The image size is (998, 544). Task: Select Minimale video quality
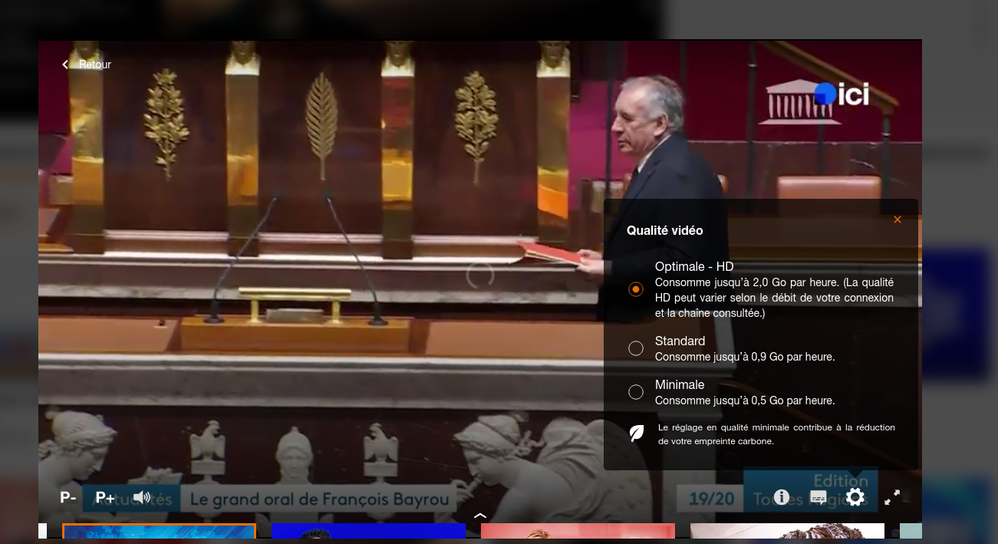(x=636, y=392)
